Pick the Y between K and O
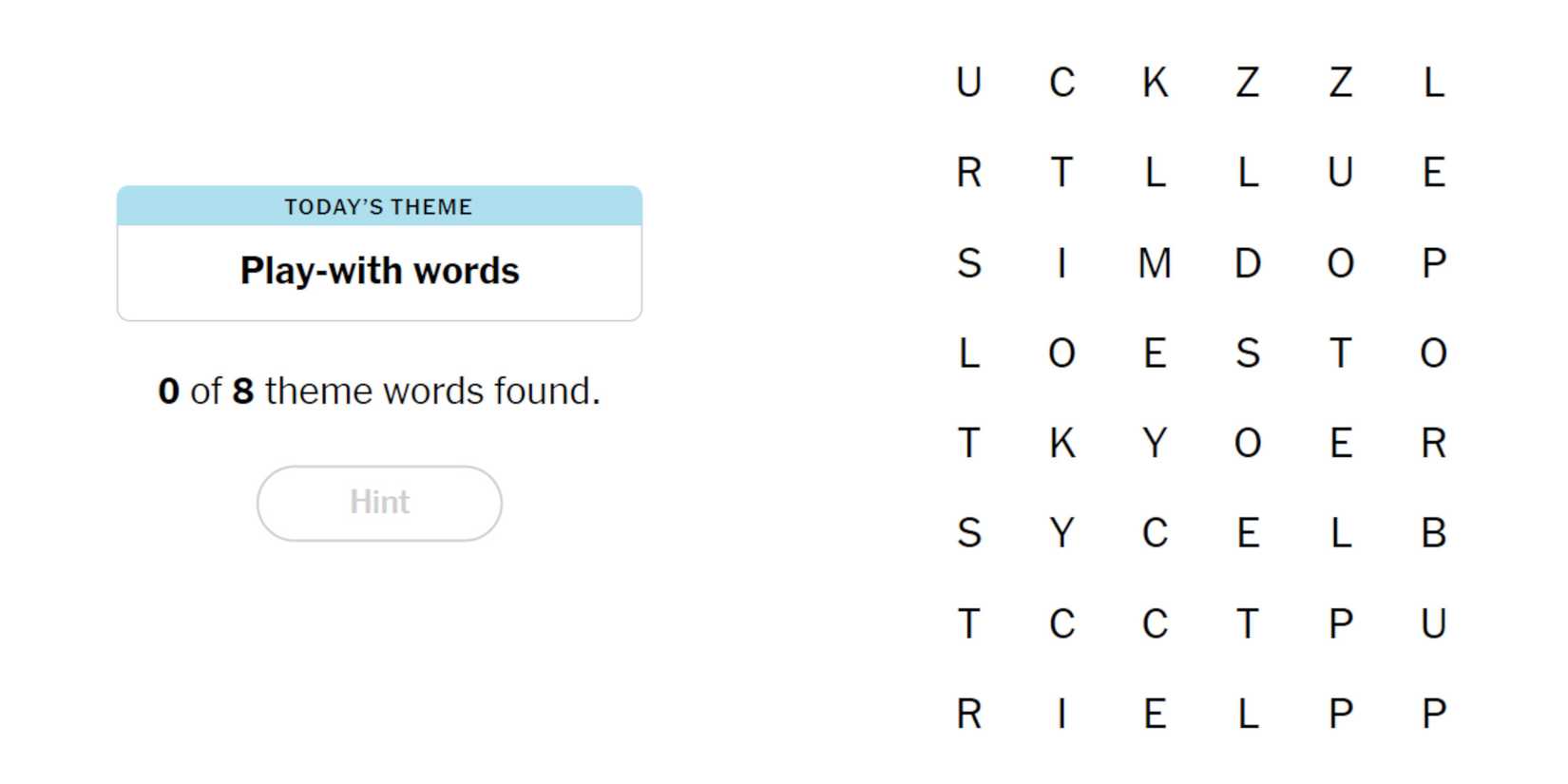 click(1155, 443)
